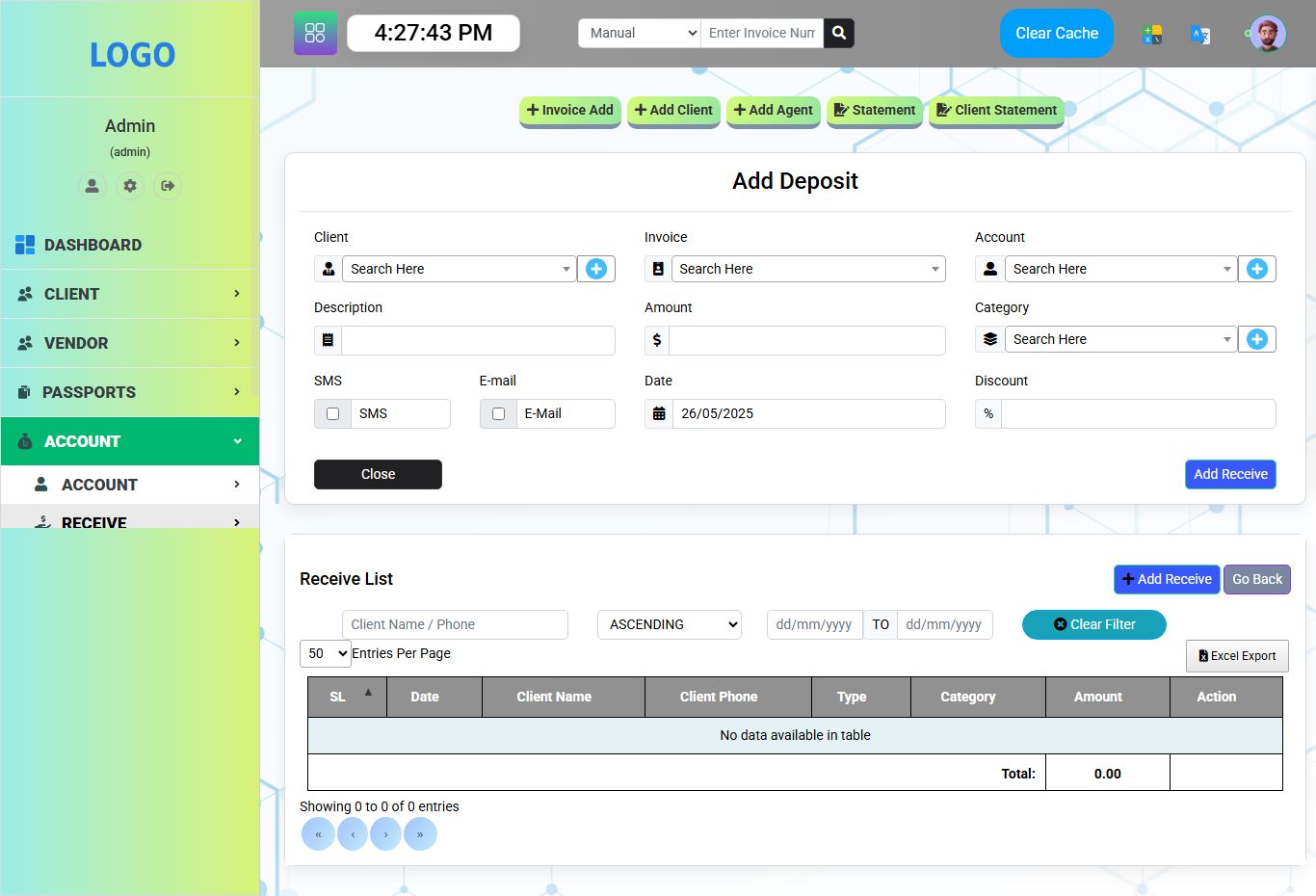Image resolution: width=1316 pixels, height=896 pixels.
Task: Open the DASHBOARD sidebar menu item
Action: (x=130, y=245)
